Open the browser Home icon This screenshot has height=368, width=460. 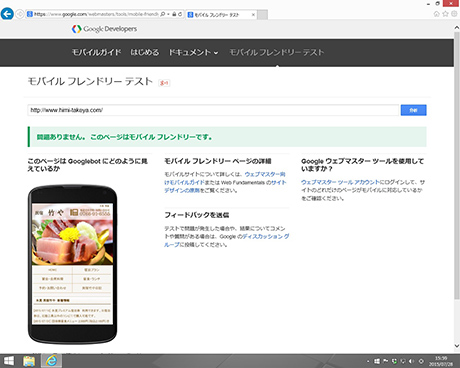coord(437,14)
